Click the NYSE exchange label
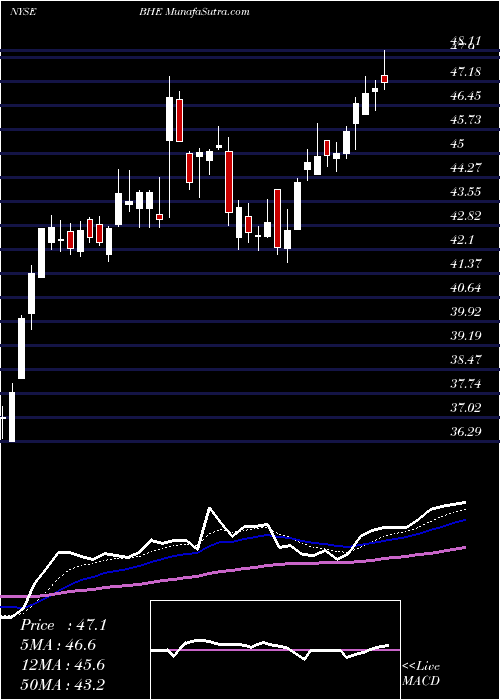Viewport: 500px width, 700px height. pos(22,12)
